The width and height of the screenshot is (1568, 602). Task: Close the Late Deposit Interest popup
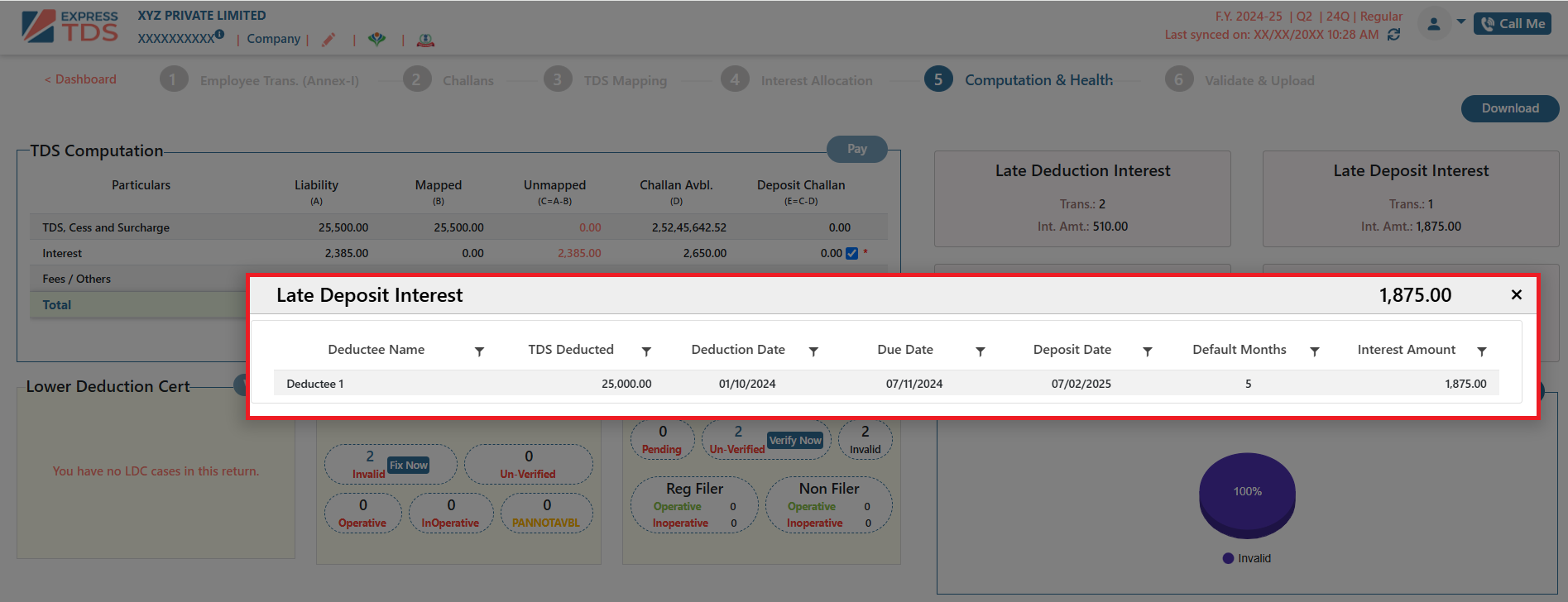[x=1516, y=294]
